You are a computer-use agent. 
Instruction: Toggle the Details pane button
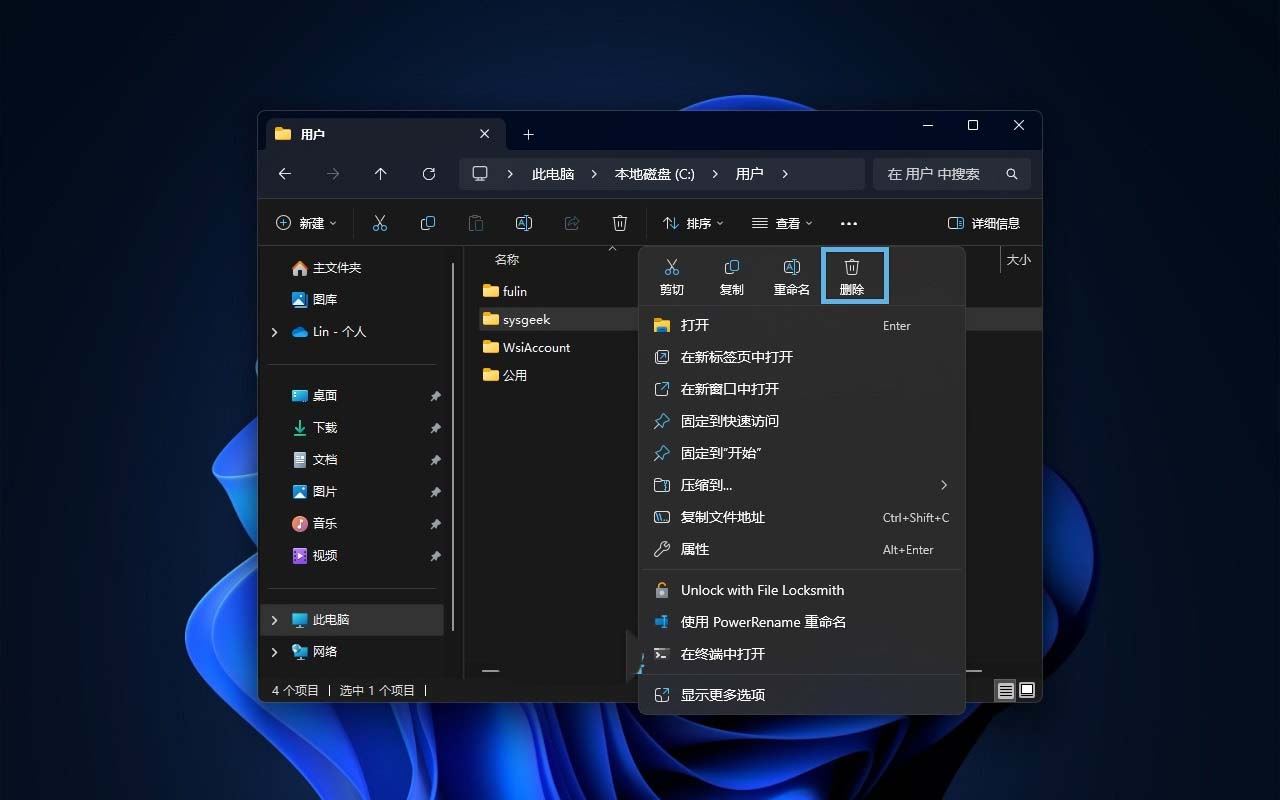(983, 223)
